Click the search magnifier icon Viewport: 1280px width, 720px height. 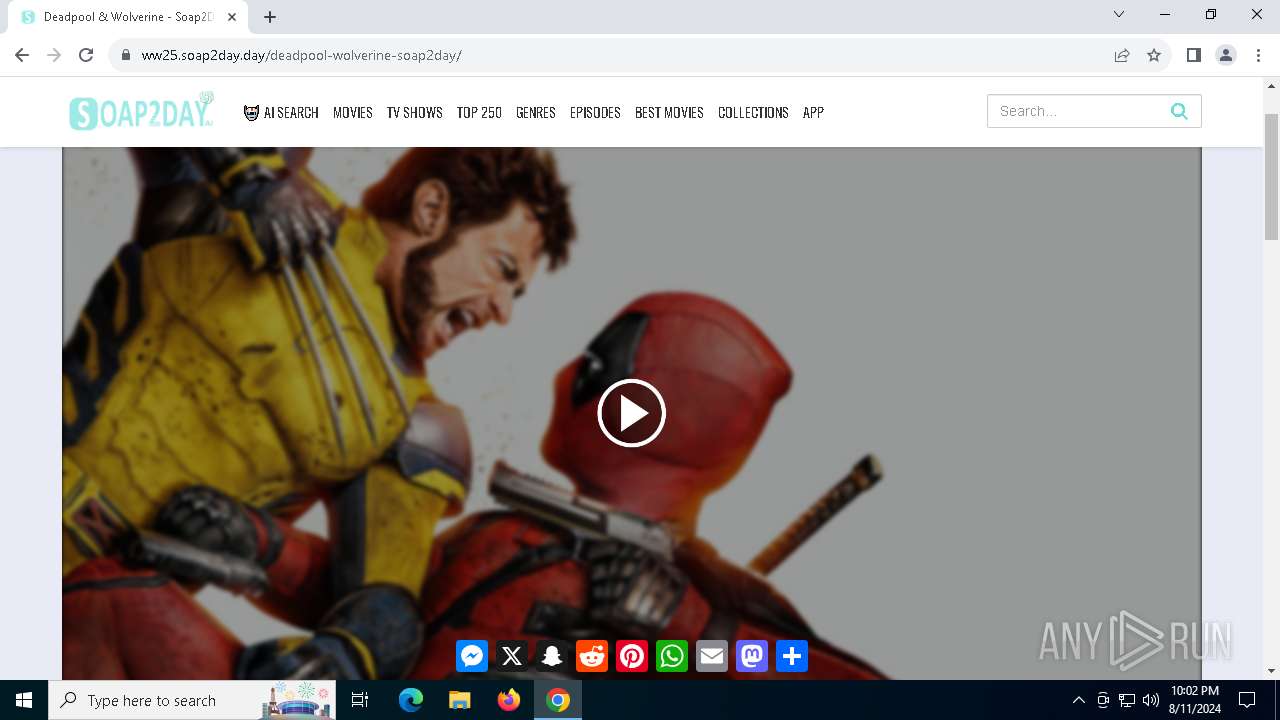(1179, 111)
